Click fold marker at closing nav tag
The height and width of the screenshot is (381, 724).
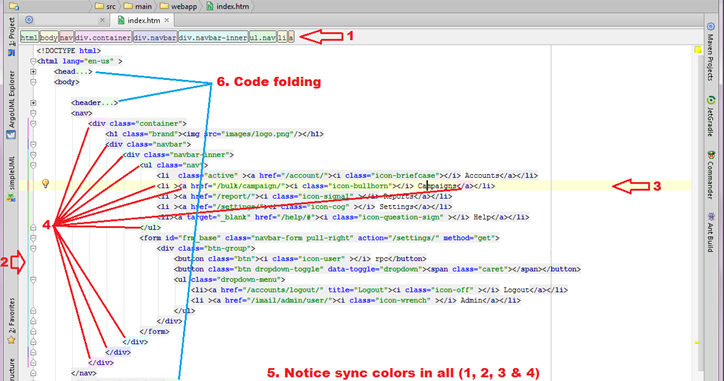(33, 373)
